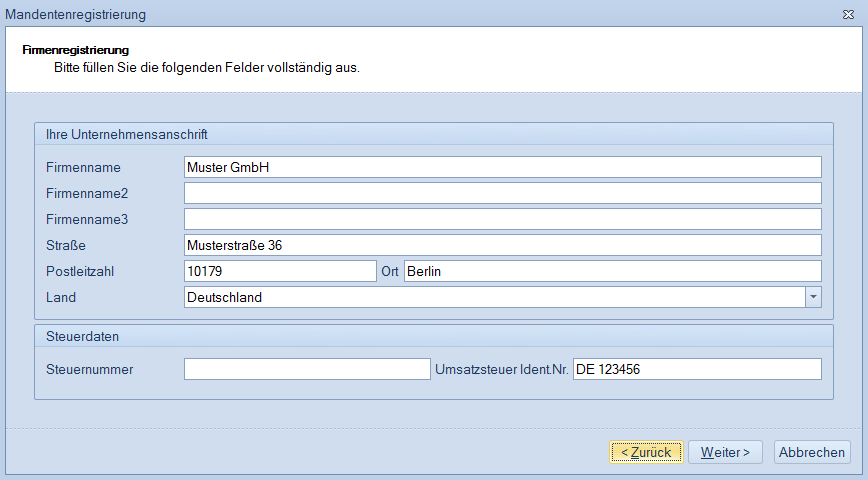868x480 pixels.
Task: Focus the empty Steuernummer input field
Action: point(306,369)
